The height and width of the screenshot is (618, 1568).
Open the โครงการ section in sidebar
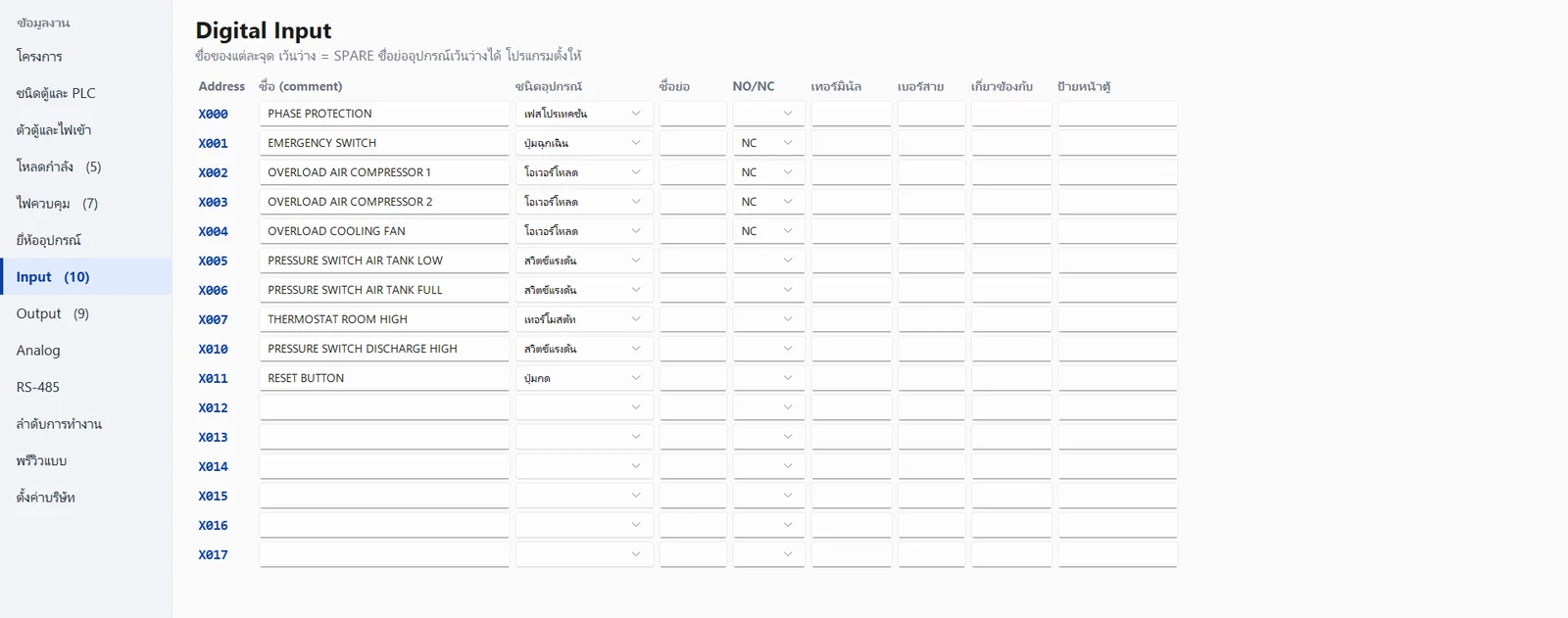point(86,57)
